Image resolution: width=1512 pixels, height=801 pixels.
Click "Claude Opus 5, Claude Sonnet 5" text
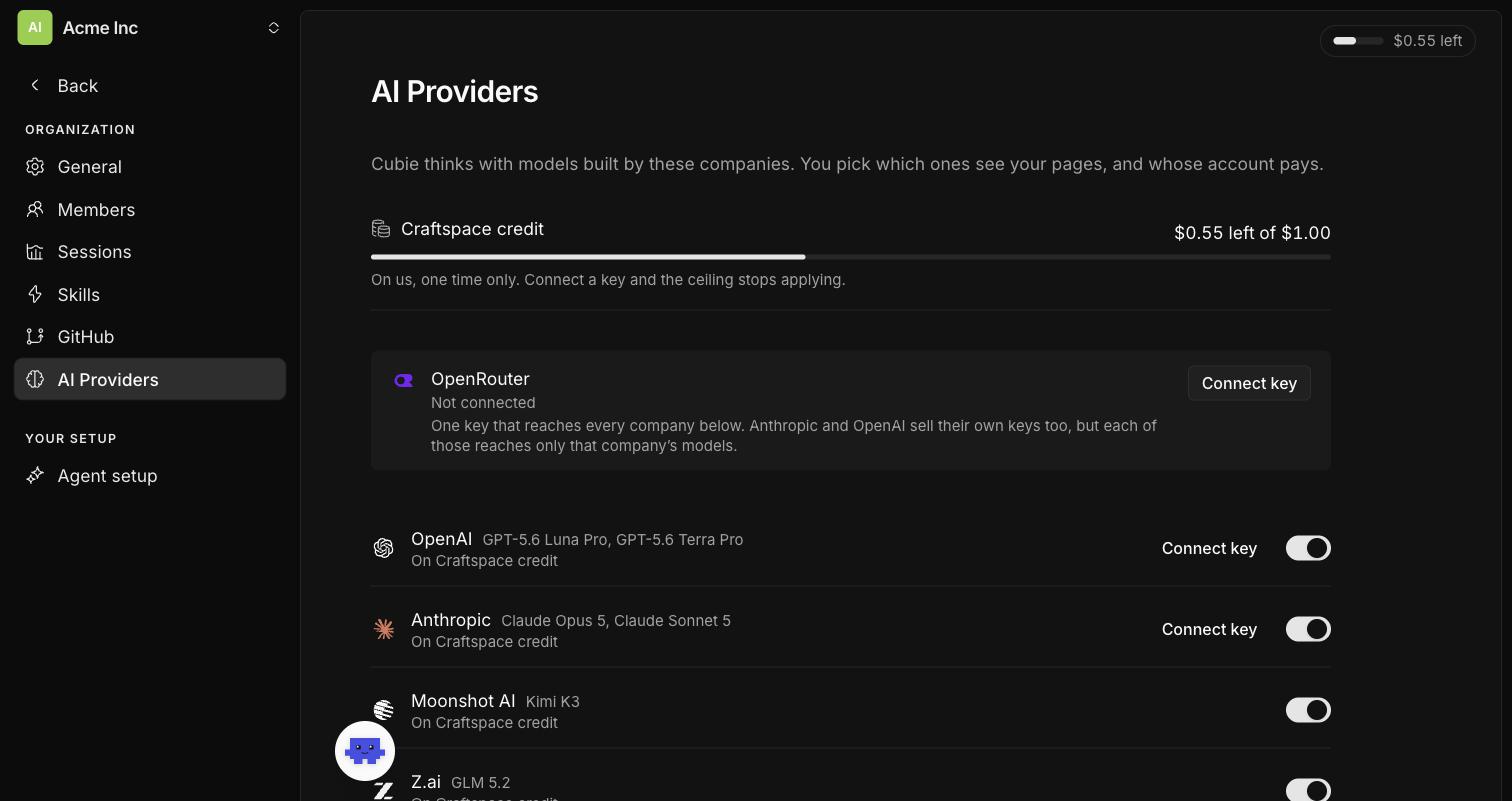pyautogui.click(x=616, y=621)
